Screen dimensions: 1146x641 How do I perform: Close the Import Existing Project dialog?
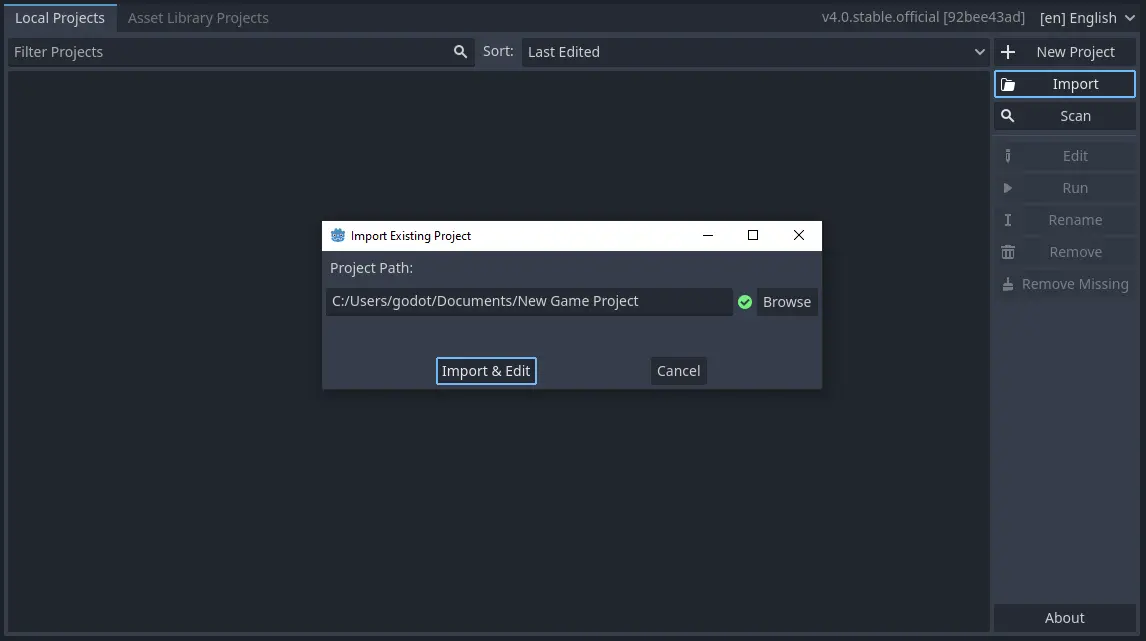(x=799, y=235)
